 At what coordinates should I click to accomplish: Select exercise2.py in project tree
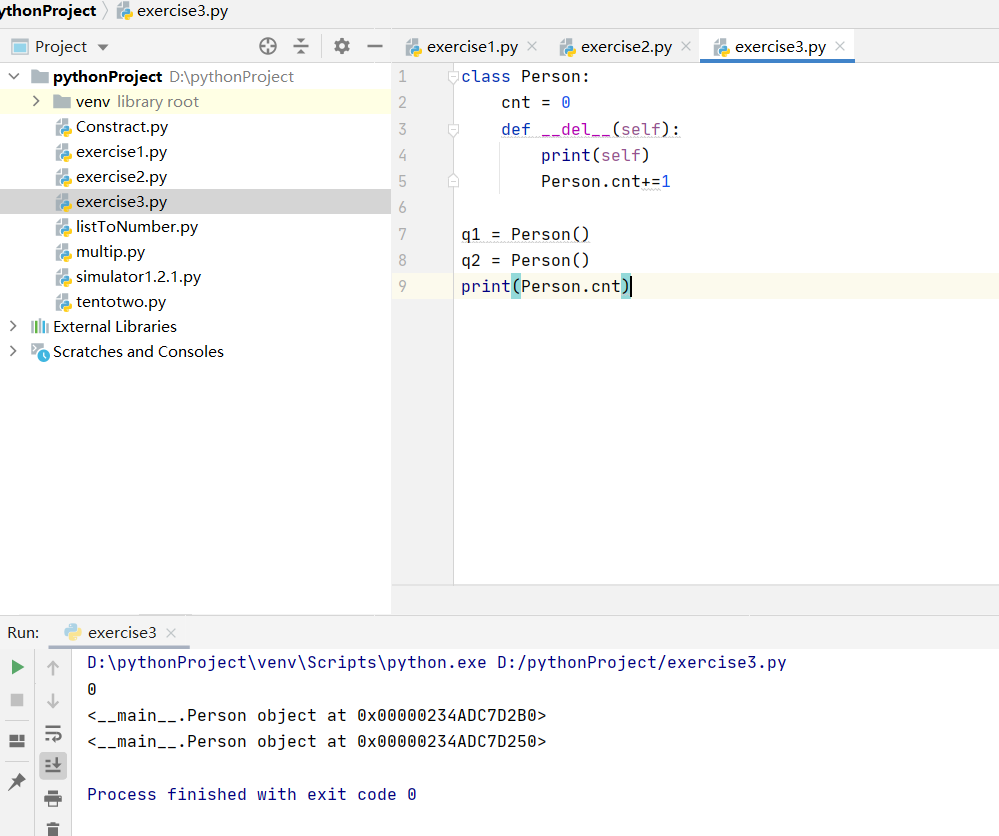pyautogui.click(x=121, y=177)
